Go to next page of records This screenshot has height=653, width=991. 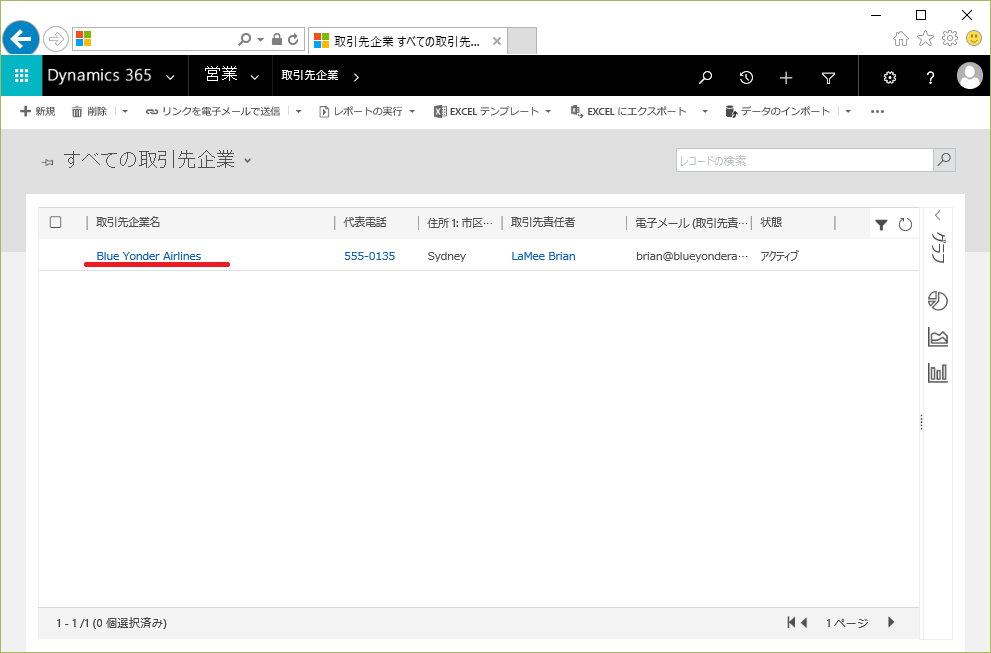(891, 622)
